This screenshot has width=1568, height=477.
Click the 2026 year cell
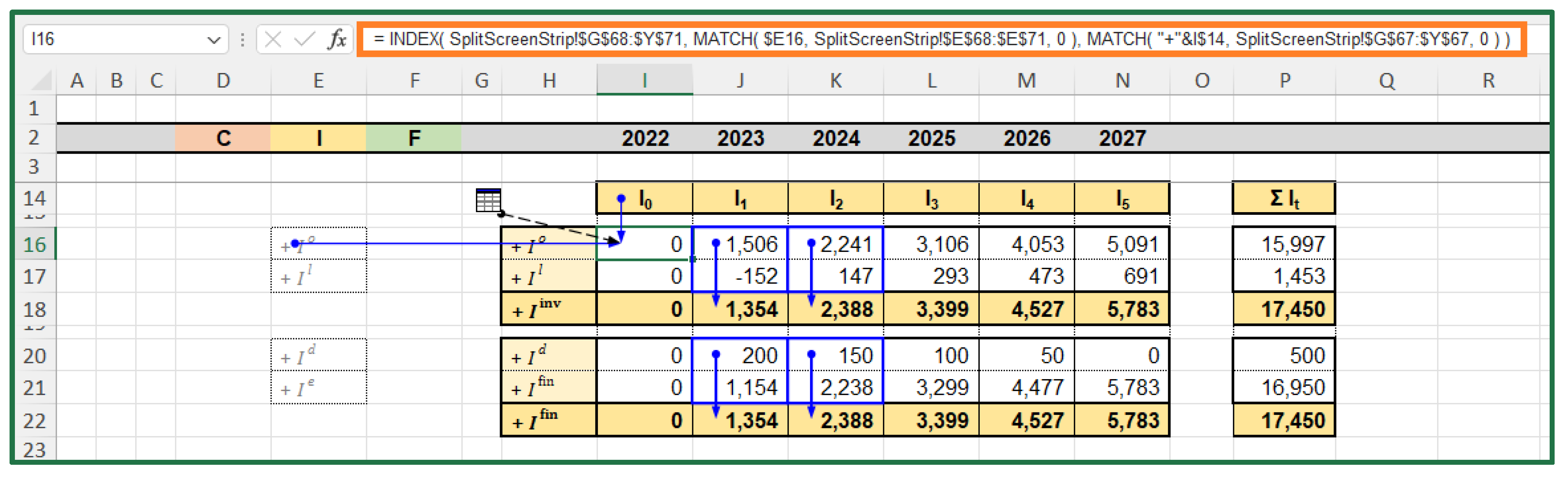[1027, 138]
